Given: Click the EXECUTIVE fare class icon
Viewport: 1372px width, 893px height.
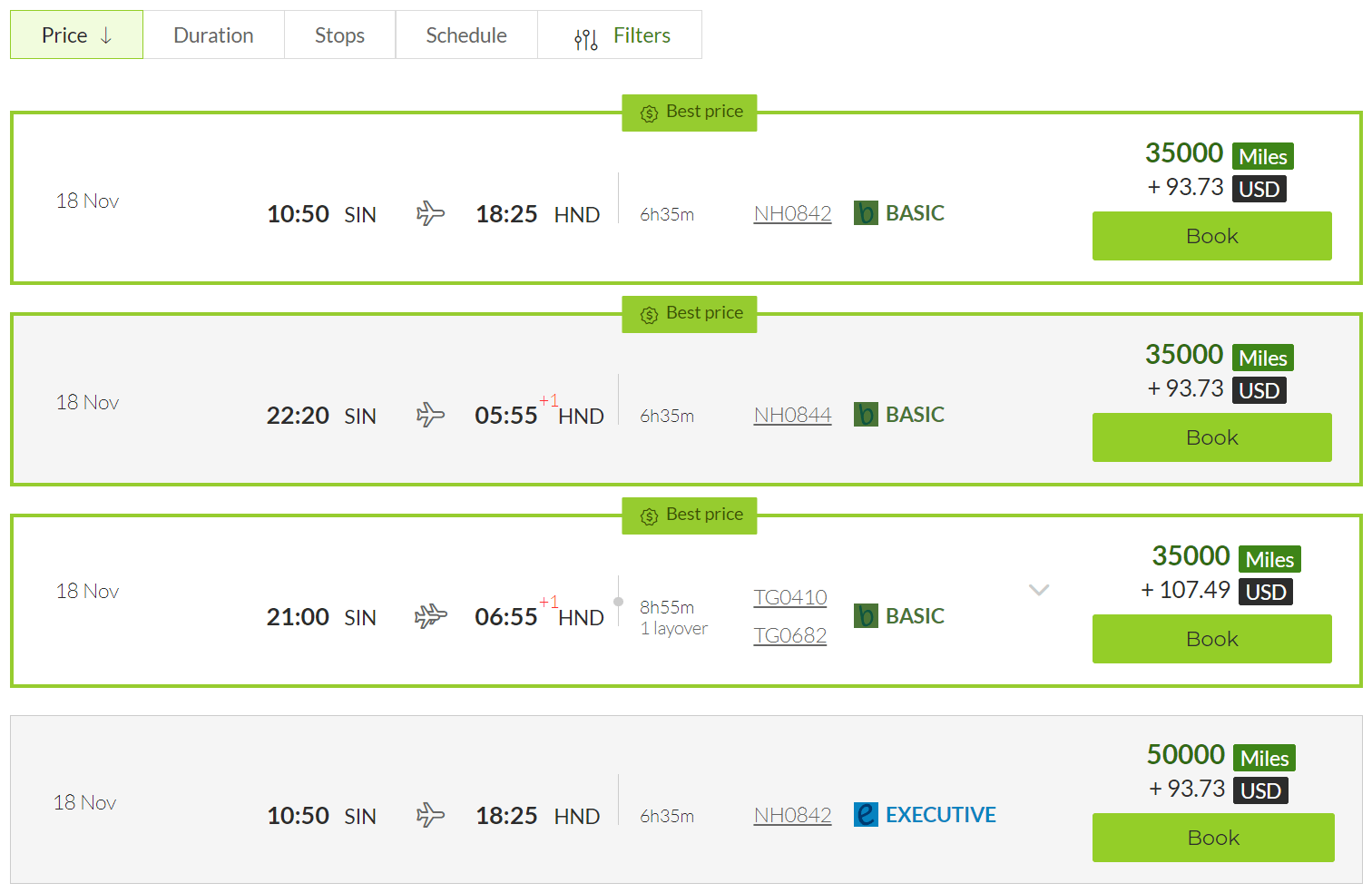Looking at the screenshot, I should (x=866, y=814).
